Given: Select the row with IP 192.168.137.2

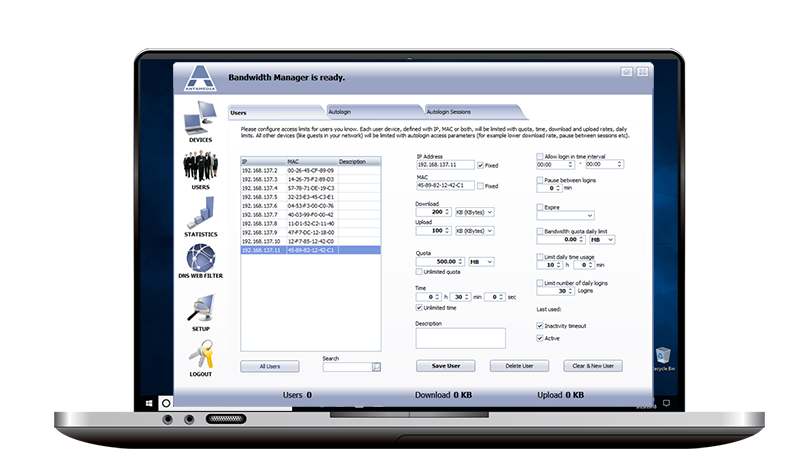Looking at the screenshot, I should [x=311, y=170].
